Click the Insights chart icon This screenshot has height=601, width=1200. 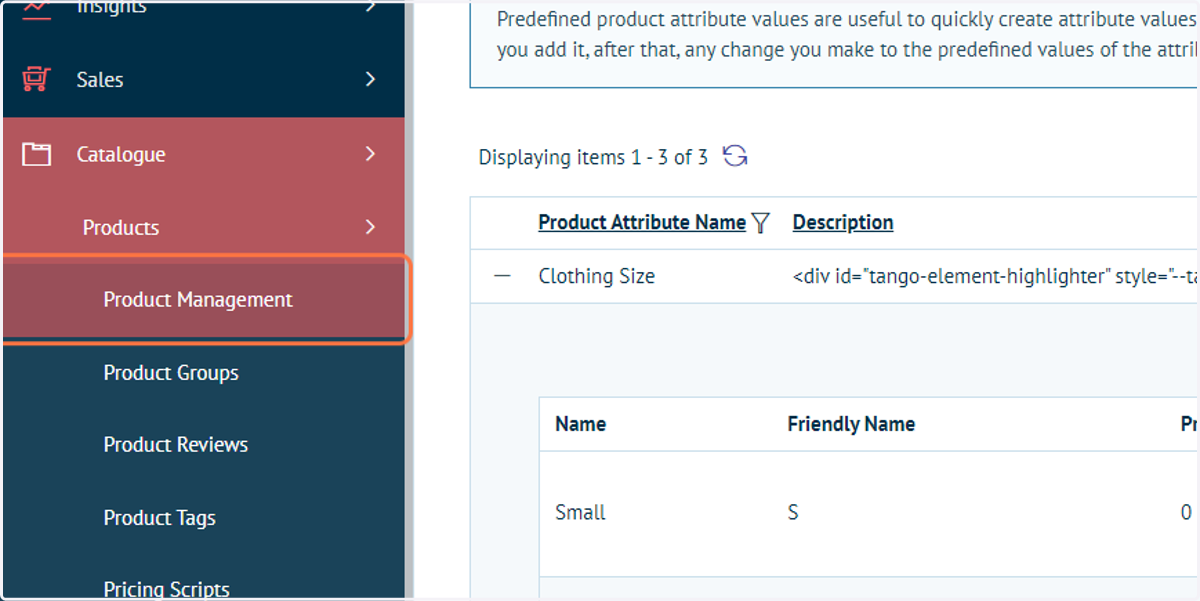click(36, 8)
